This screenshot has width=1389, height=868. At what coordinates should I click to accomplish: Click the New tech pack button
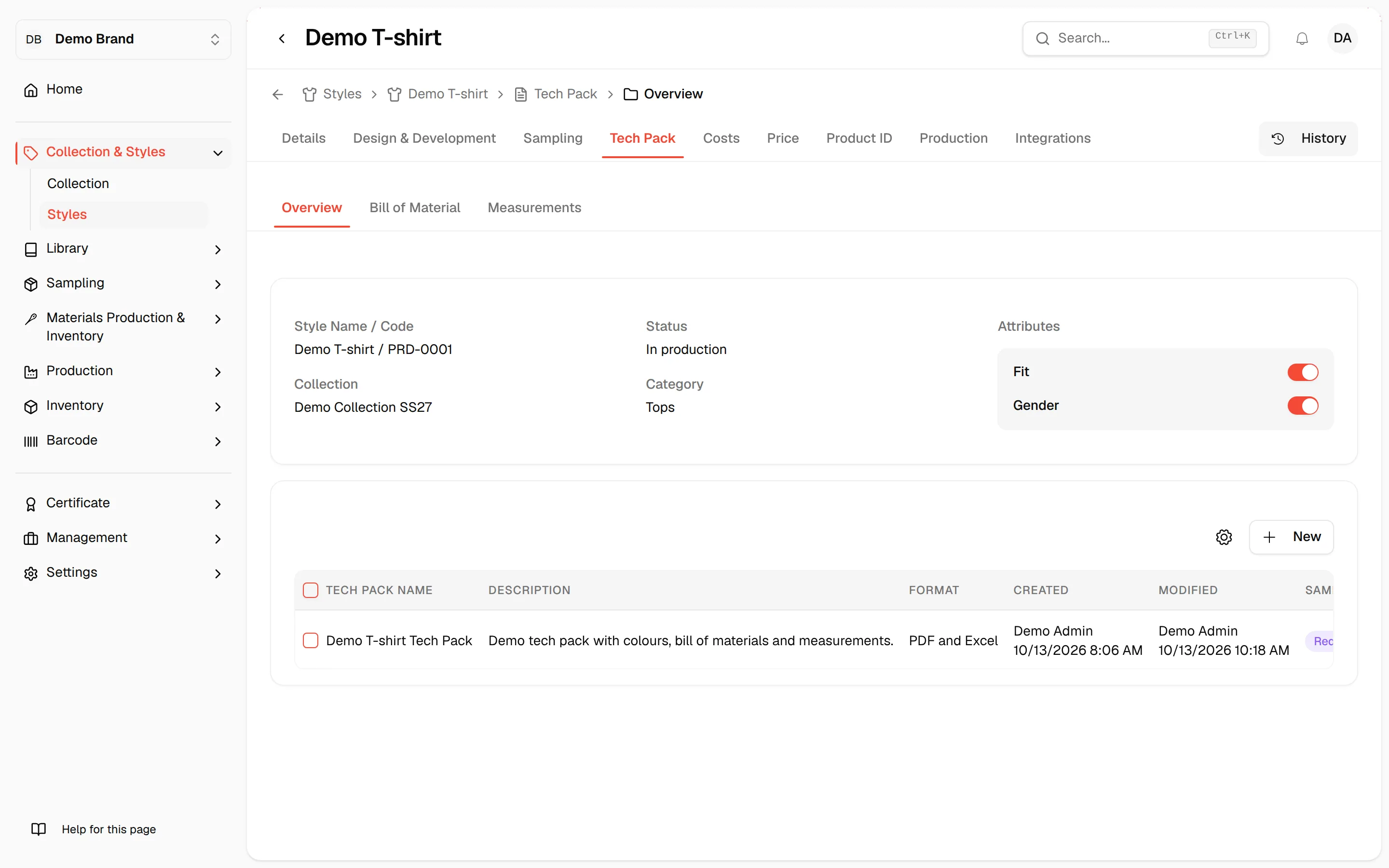(1291, 537)
